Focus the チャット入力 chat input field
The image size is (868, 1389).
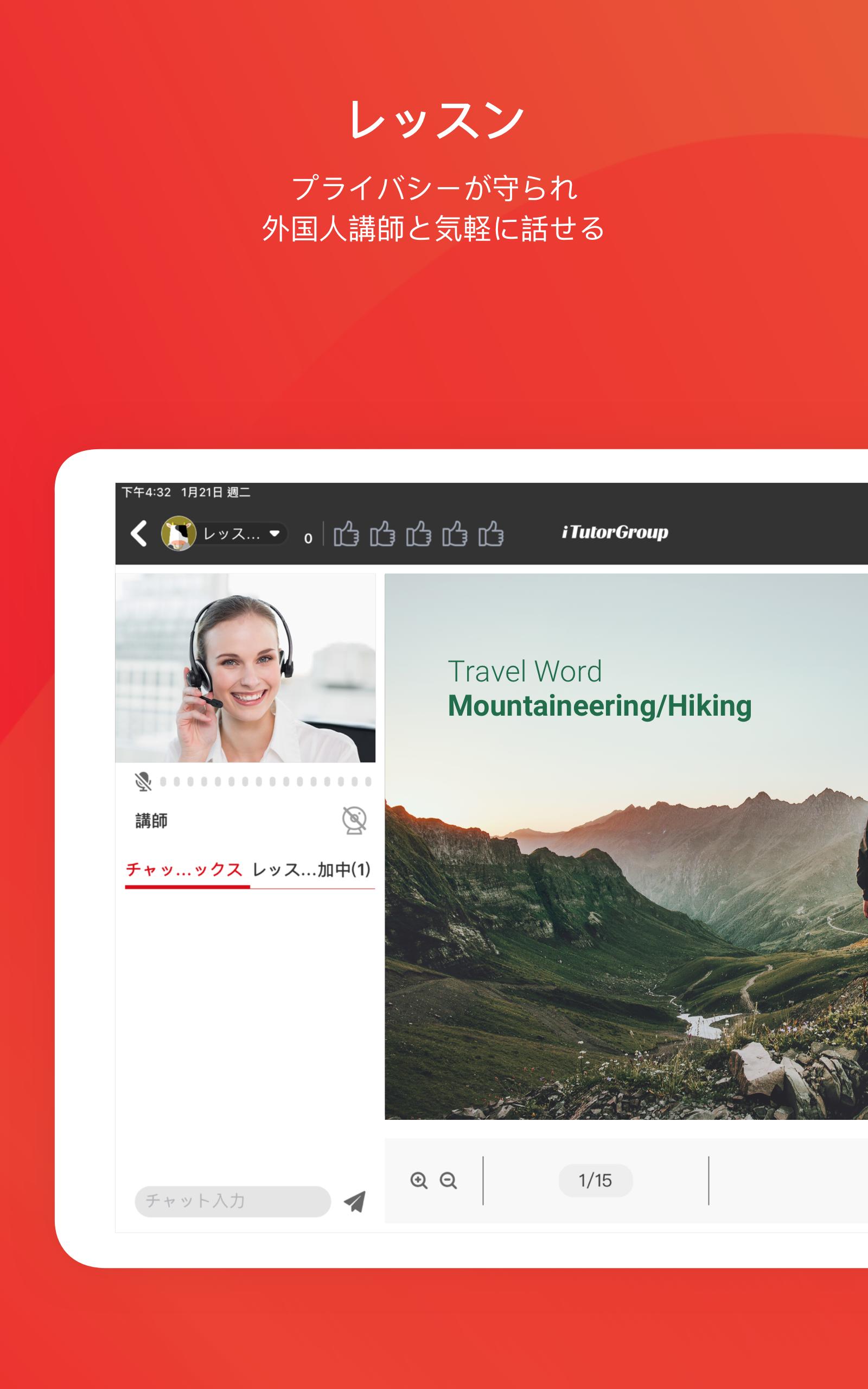click(x=233, y=1201)
